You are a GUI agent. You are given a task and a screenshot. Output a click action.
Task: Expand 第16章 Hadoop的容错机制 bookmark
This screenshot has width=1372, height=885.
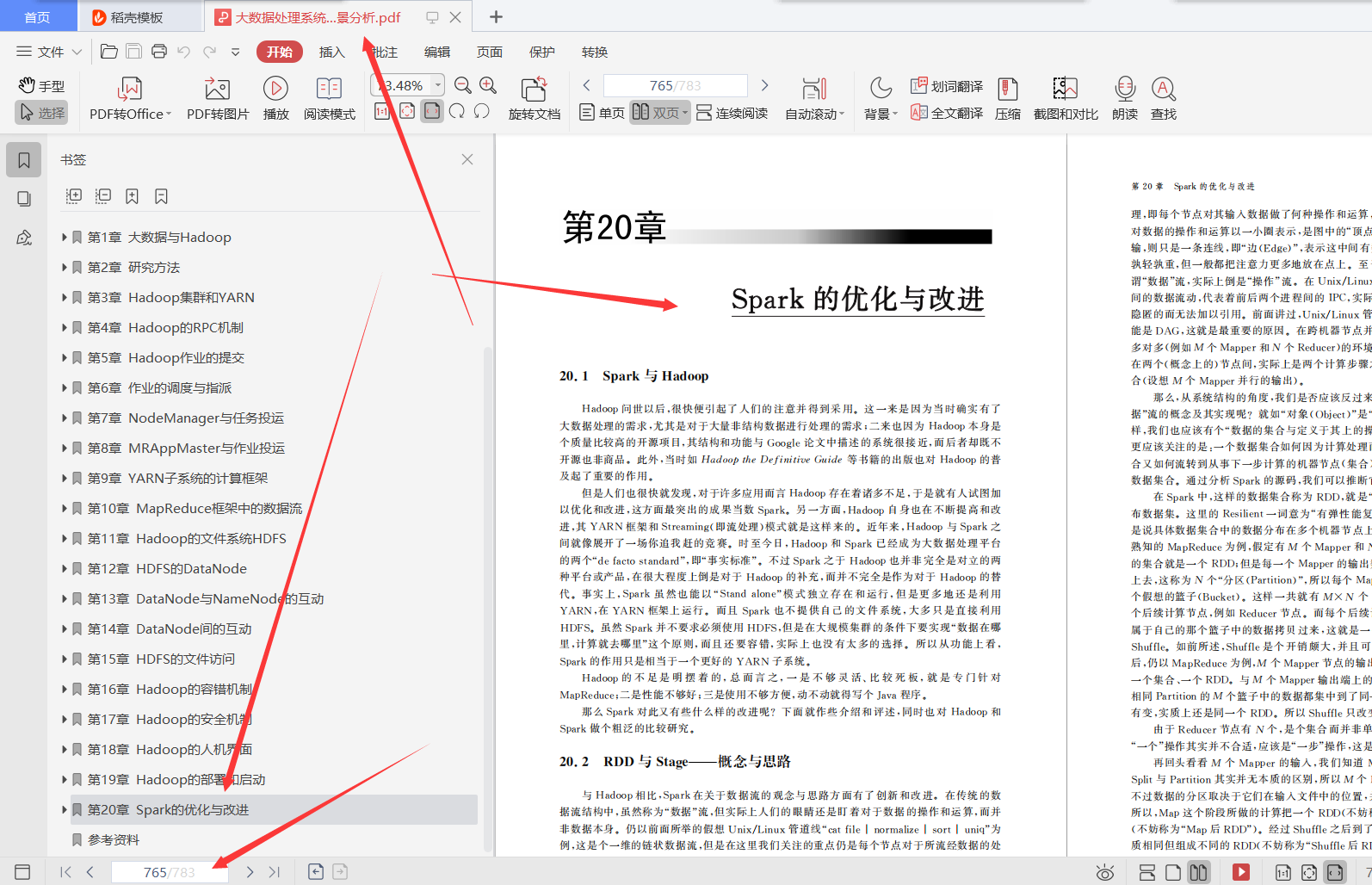click(x=64, y=689)
